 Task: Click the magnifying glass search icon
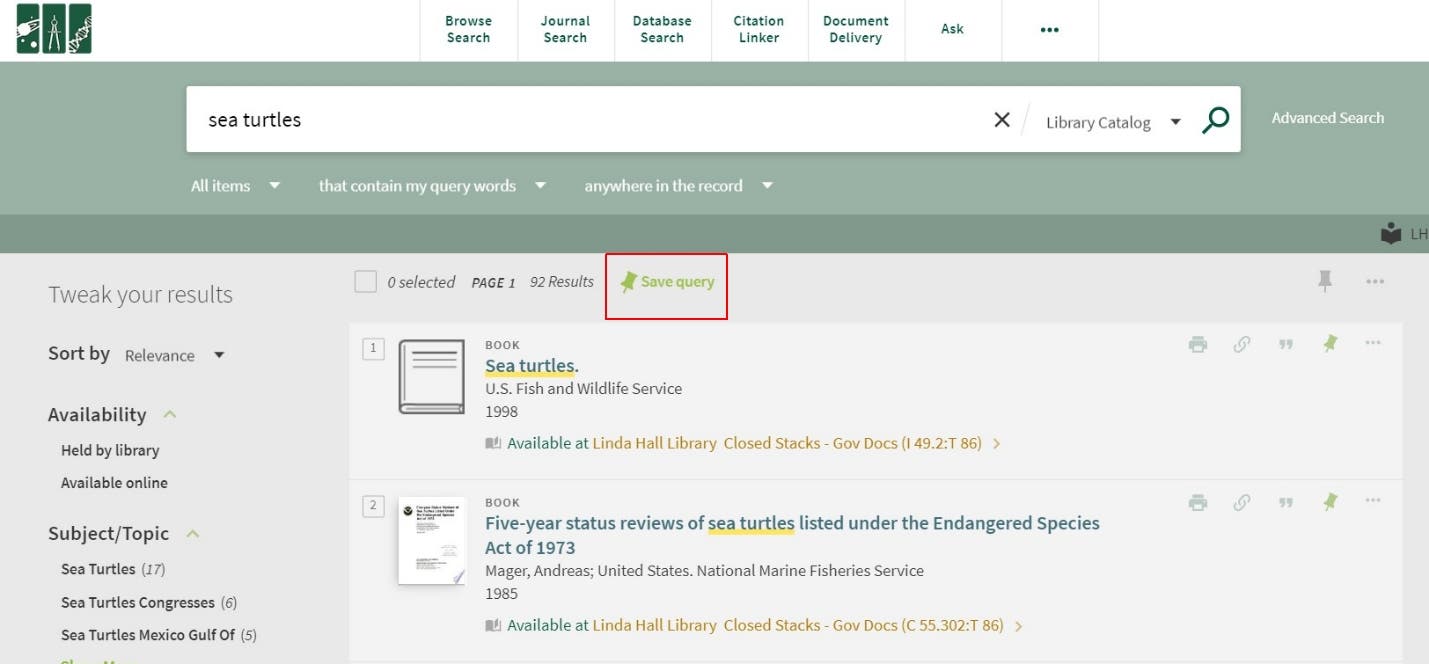pyautogui.click(x=1215, y=121)
